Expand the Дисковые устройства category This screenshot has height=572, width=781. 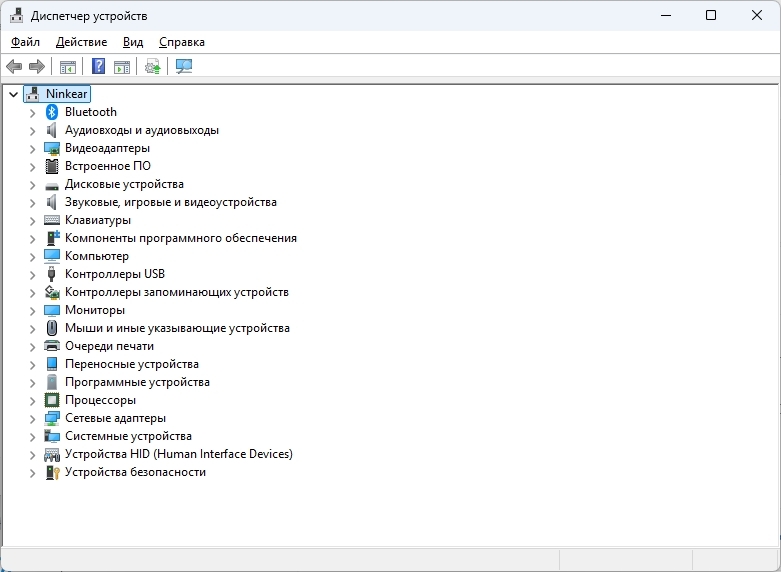(32, 185)
